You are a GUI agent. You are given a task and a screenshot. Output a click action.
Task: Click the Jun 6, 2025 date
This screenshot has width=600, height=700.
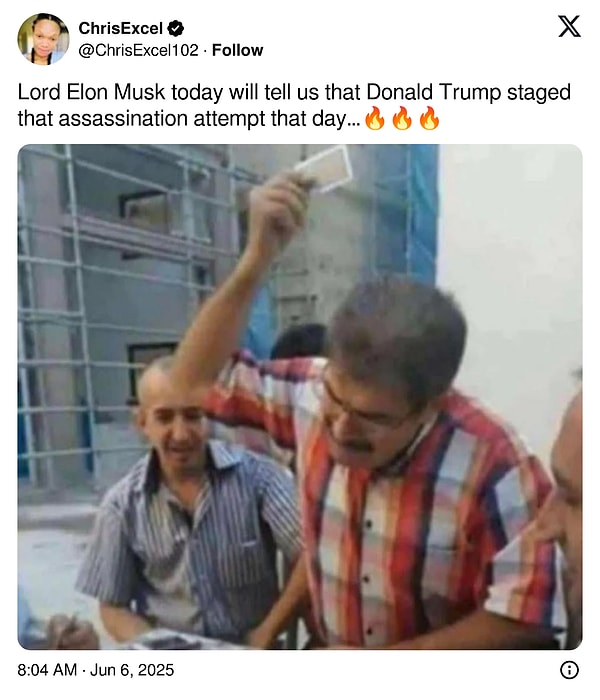point(132,670)
